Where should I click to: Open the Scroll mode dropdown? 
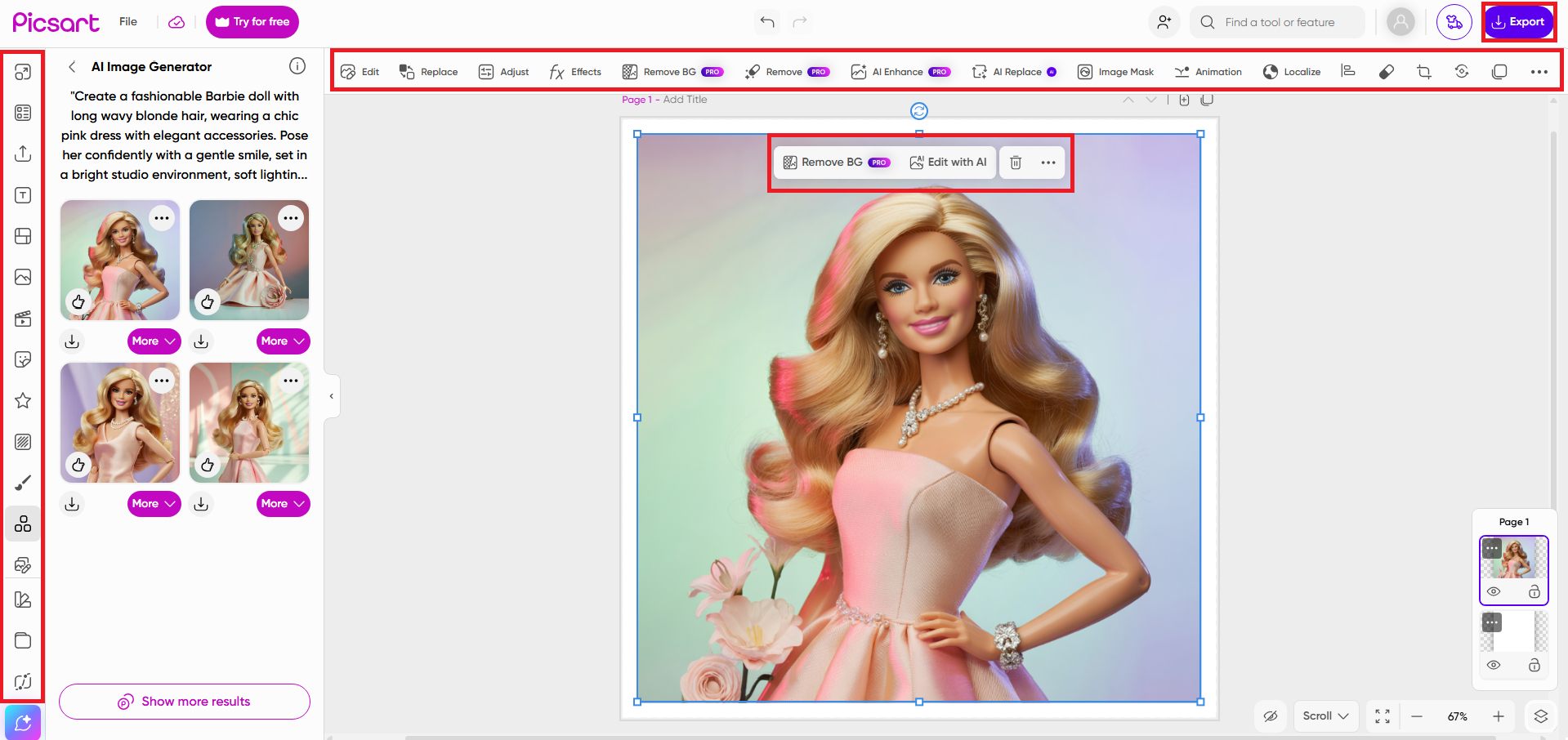[1325, 716]
